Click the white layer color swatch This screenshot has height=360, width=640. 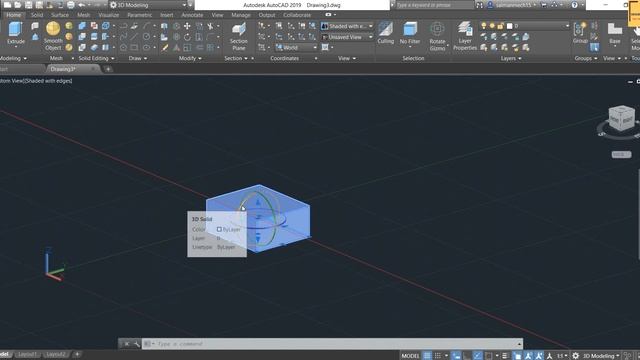point(509,26)
